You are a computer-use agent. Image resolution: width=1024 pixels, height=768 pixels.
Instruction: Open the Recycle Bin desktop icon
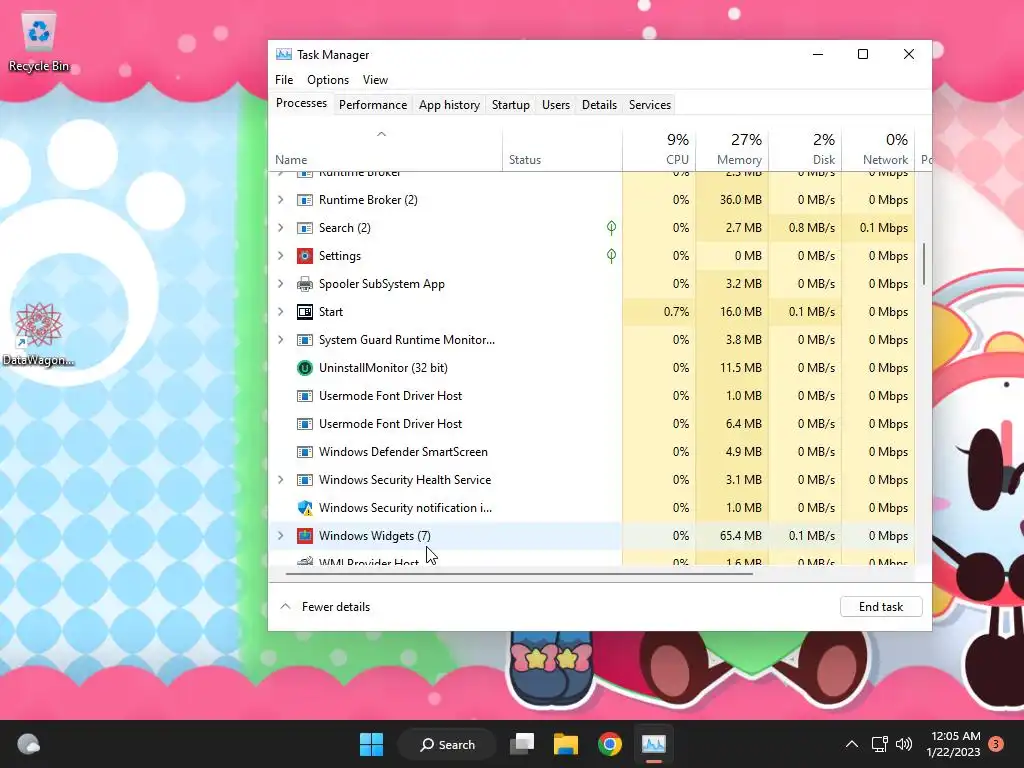[39, 42]
